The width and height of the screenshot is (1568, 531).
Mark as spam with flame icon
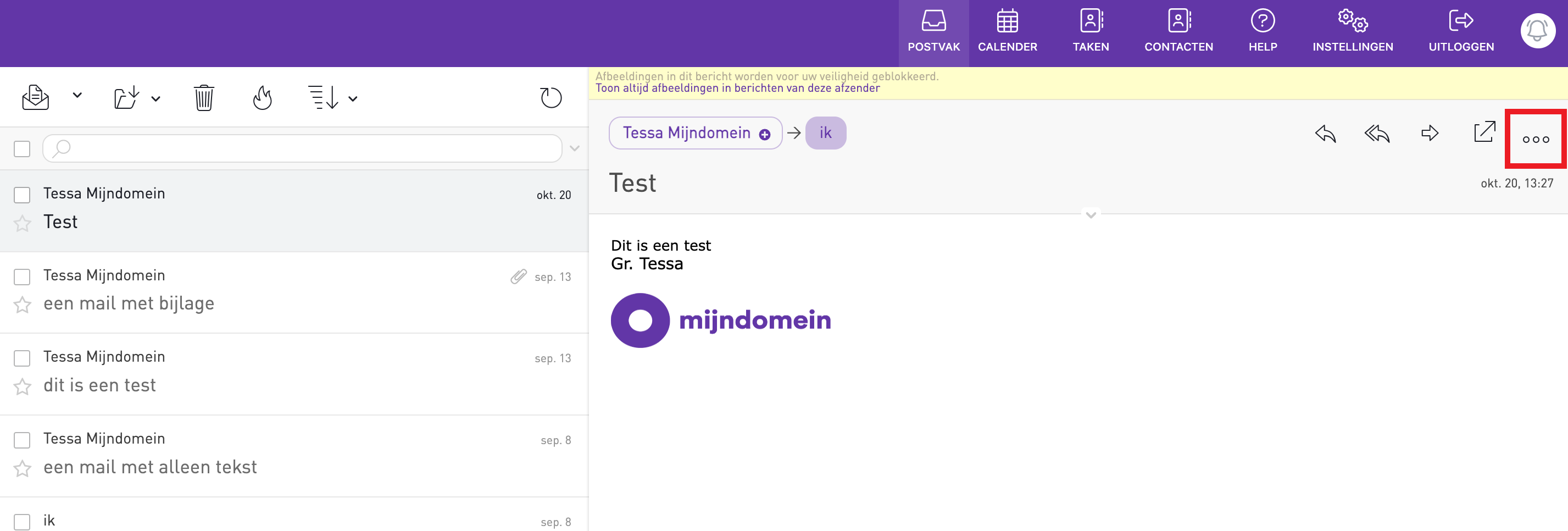263,97
